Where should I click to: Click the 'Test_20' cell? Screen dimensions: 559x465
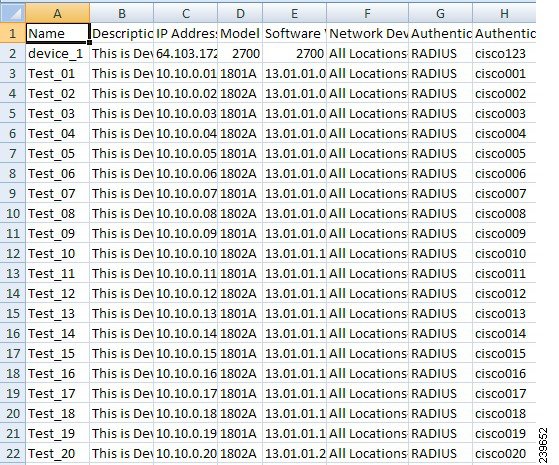(57, 453)
